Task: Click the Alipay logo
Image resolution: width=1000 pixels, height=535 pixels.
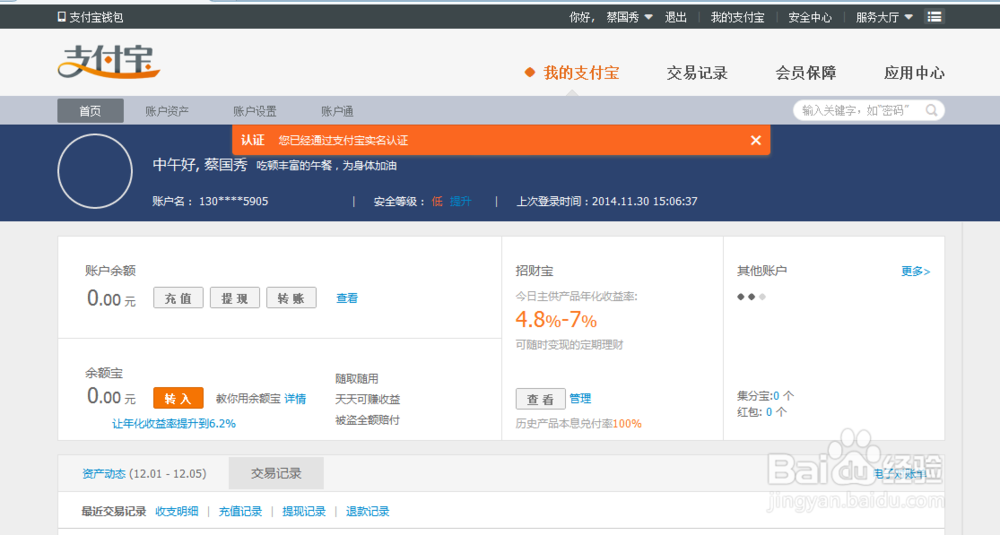Action: pos(108,62)
